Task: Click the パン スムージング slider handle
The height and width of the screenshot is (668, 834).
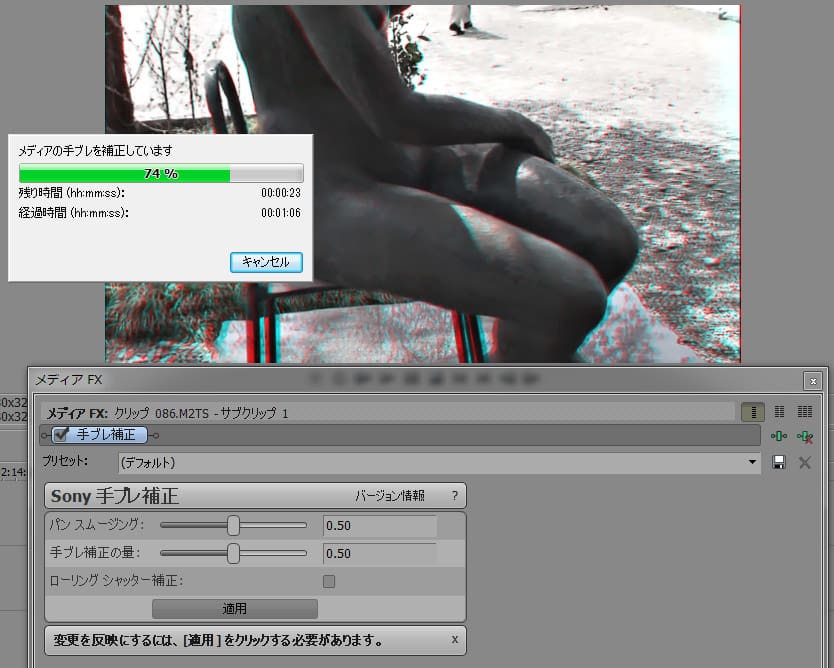Action: (x=233, y=525)
